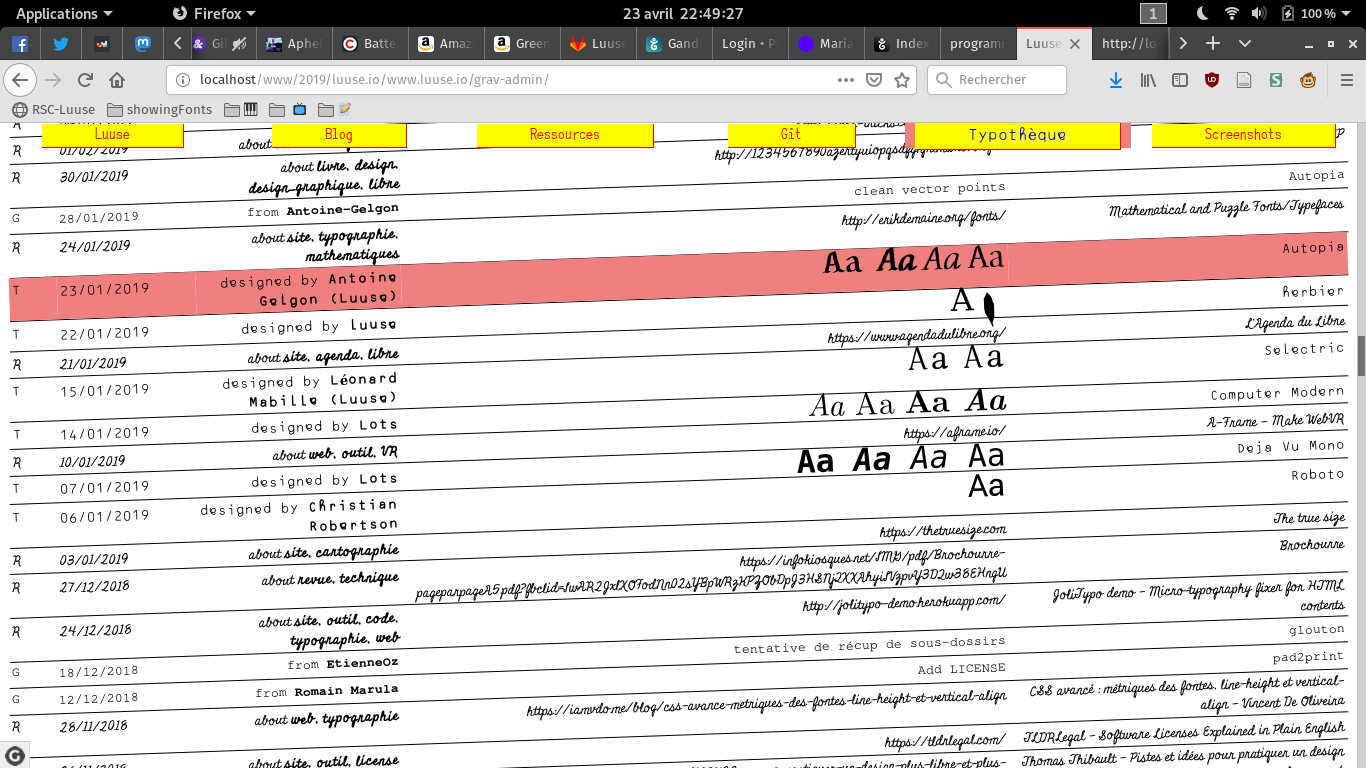1366x768 pixels.
Task: Open the Downloads arrow in toolbar
Action: [x=1116, y=80]
